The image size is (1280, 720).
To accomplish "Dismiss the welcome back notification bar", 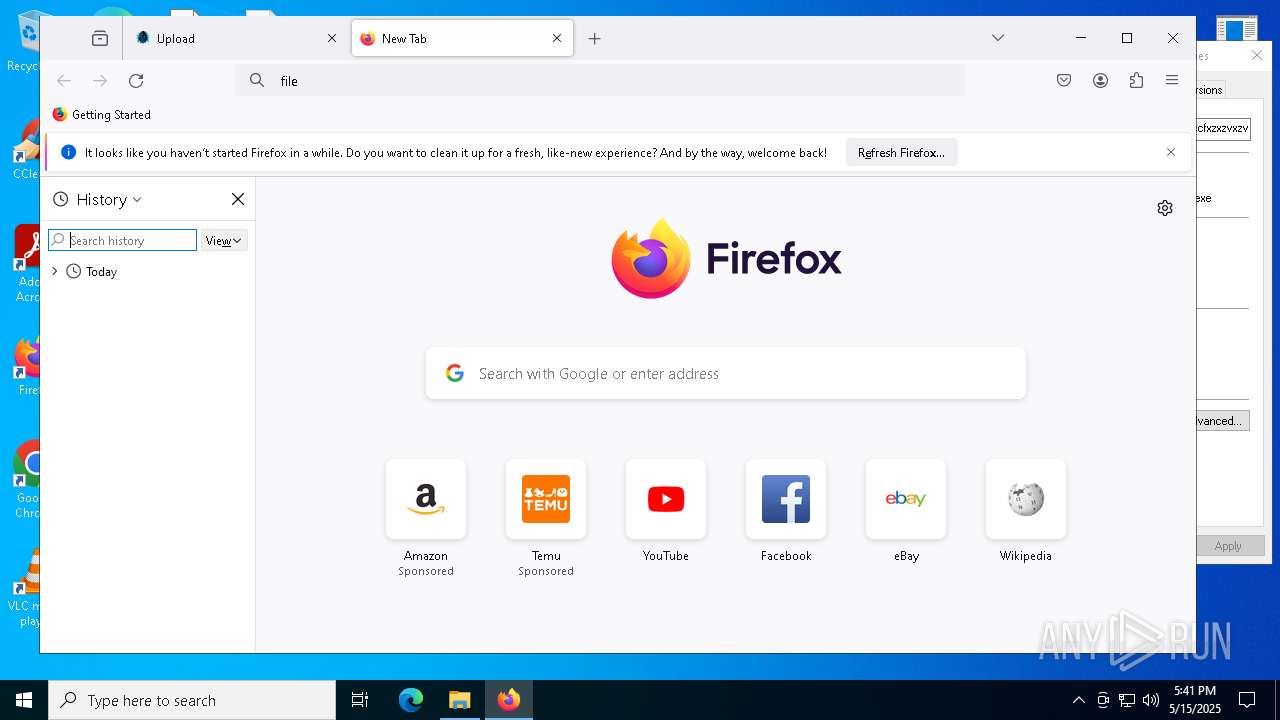I will (x=1171, y=152).
